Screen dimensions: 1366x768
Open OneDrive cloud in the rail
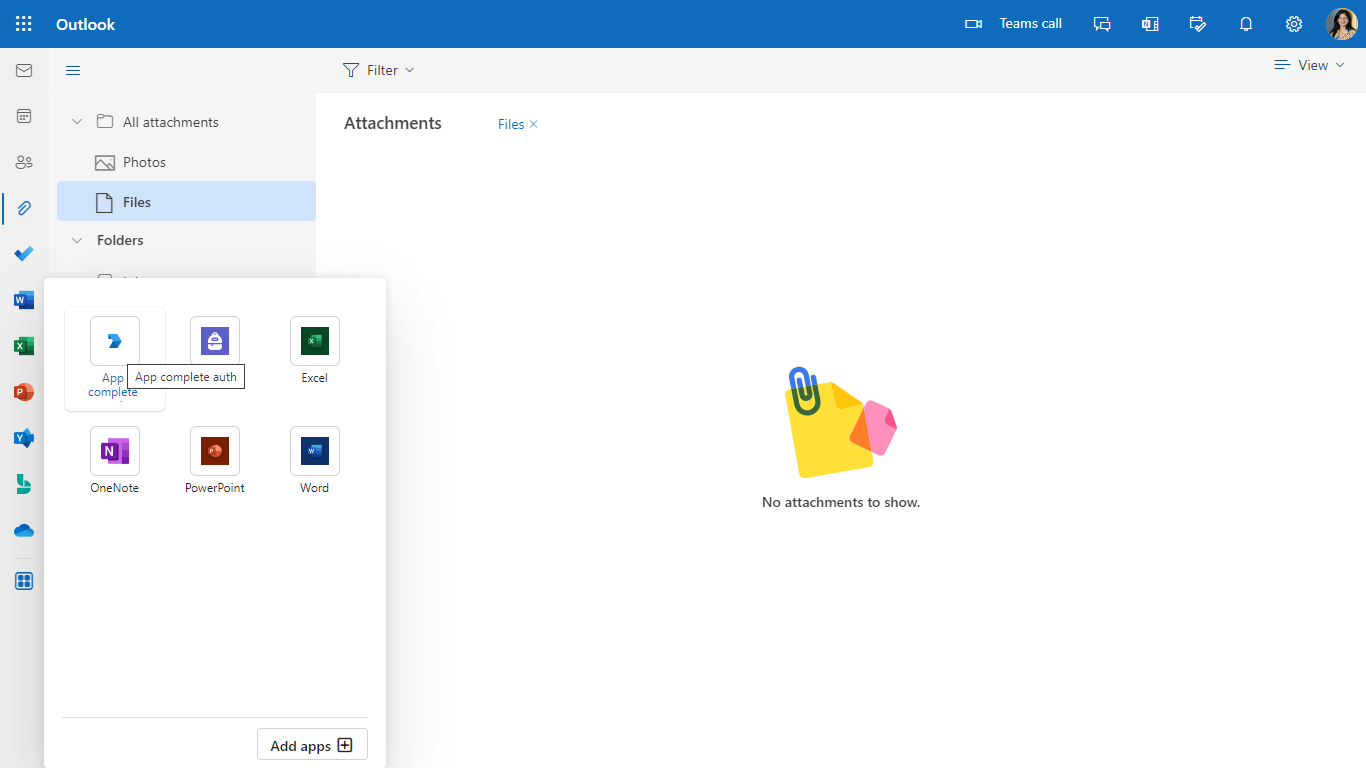click(24, 530)
